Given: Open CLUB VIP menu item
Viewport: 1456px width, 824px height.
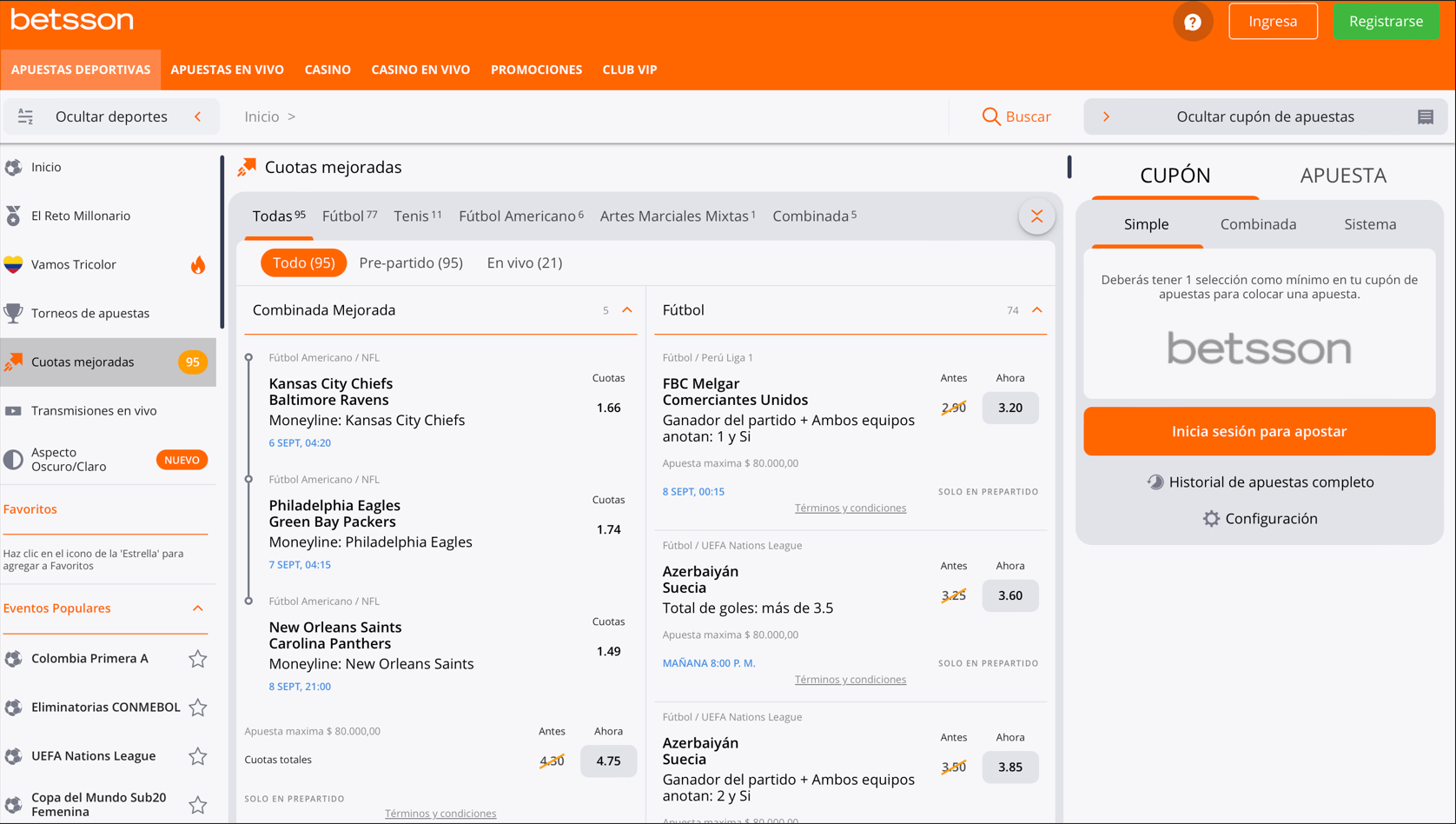Looking at the screenshot, I should point(630,70).
